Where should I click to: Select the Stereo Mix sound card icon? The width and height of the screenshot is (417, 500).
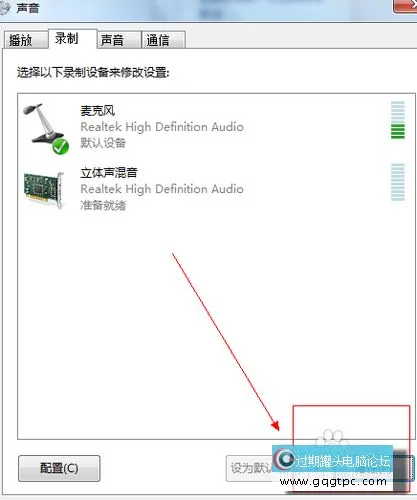43,190
